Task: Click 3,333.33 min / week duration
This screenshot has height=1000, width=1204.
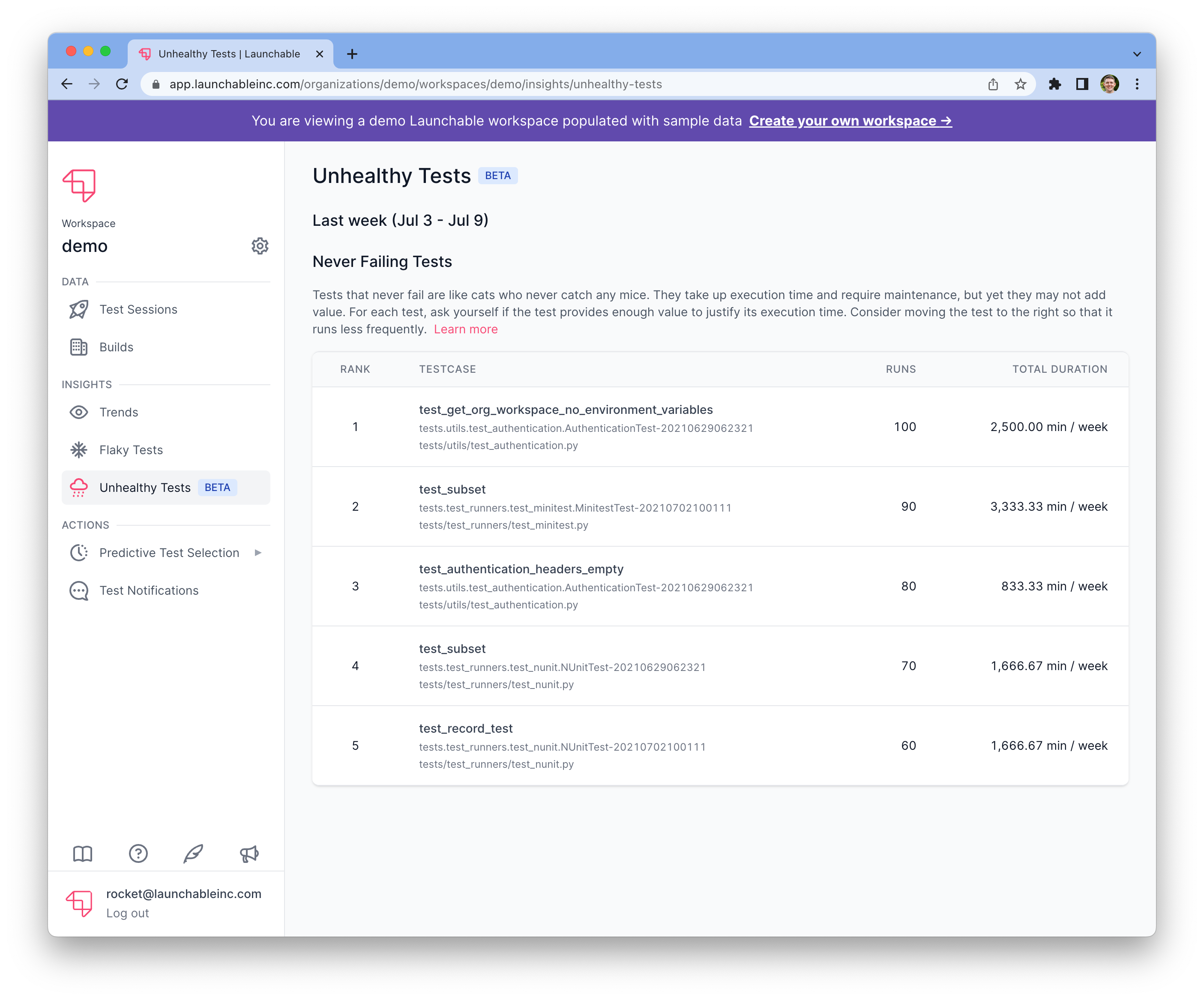Action: [x=1048, y=507]
